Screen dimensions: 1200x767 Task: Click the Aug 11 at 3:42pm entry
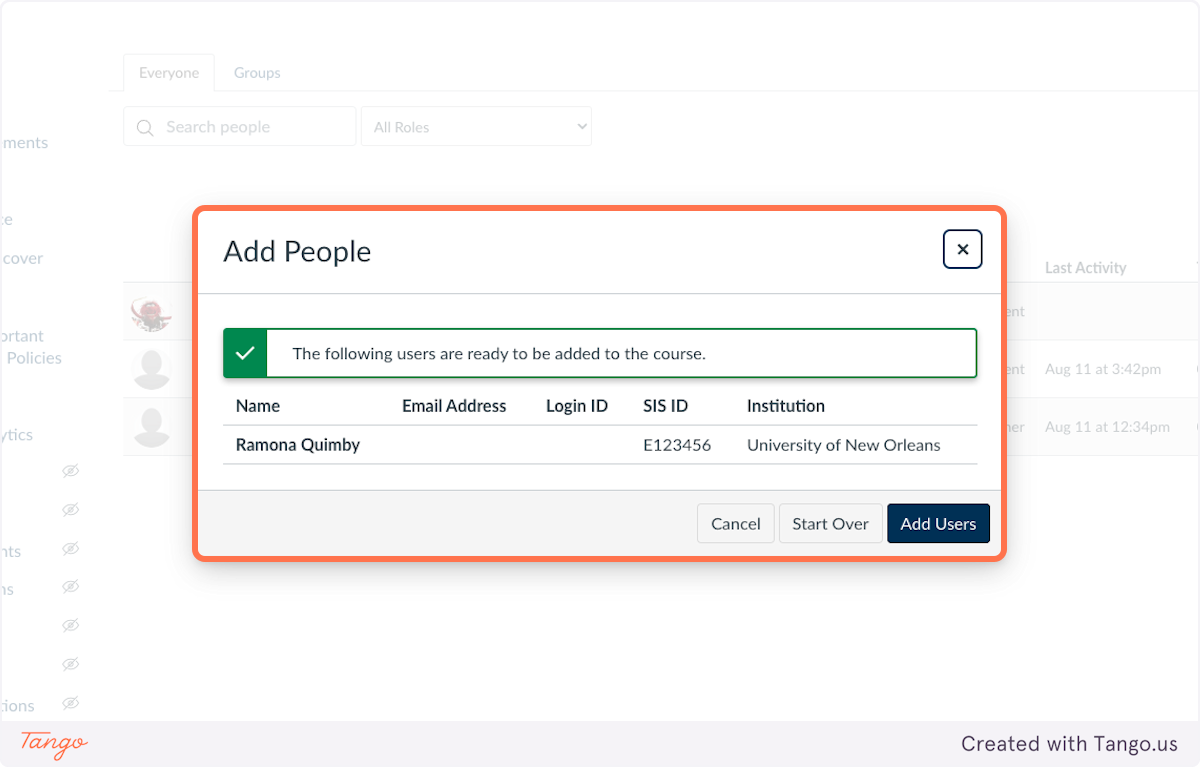click(x=1103, y=369)
